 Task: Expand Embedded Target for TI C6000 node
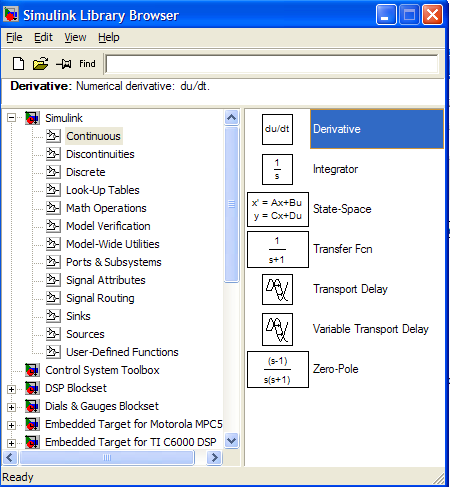11,443
